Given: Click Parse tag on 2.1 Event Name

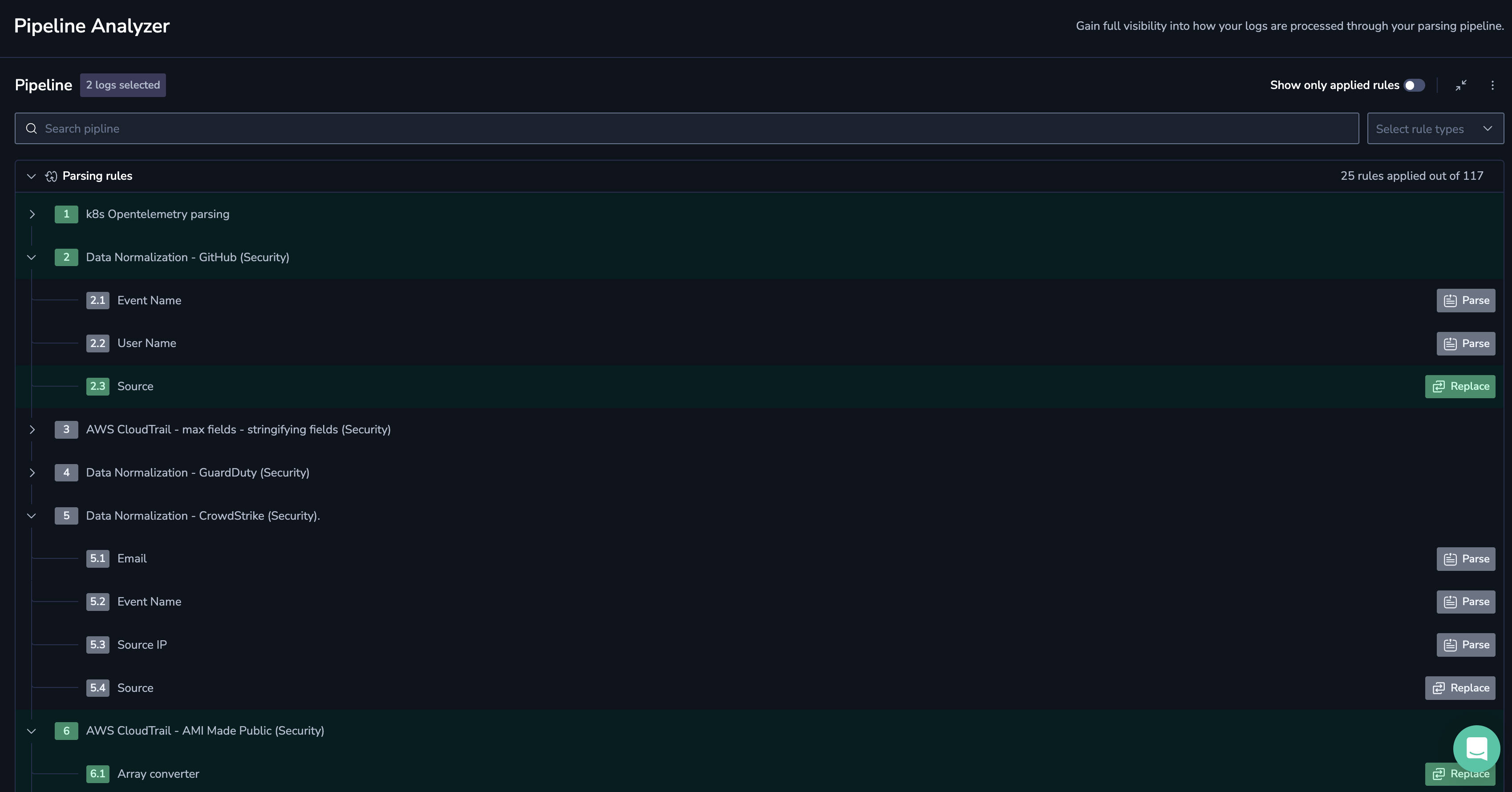Looking at the screenshot, I should [1466, 301].
